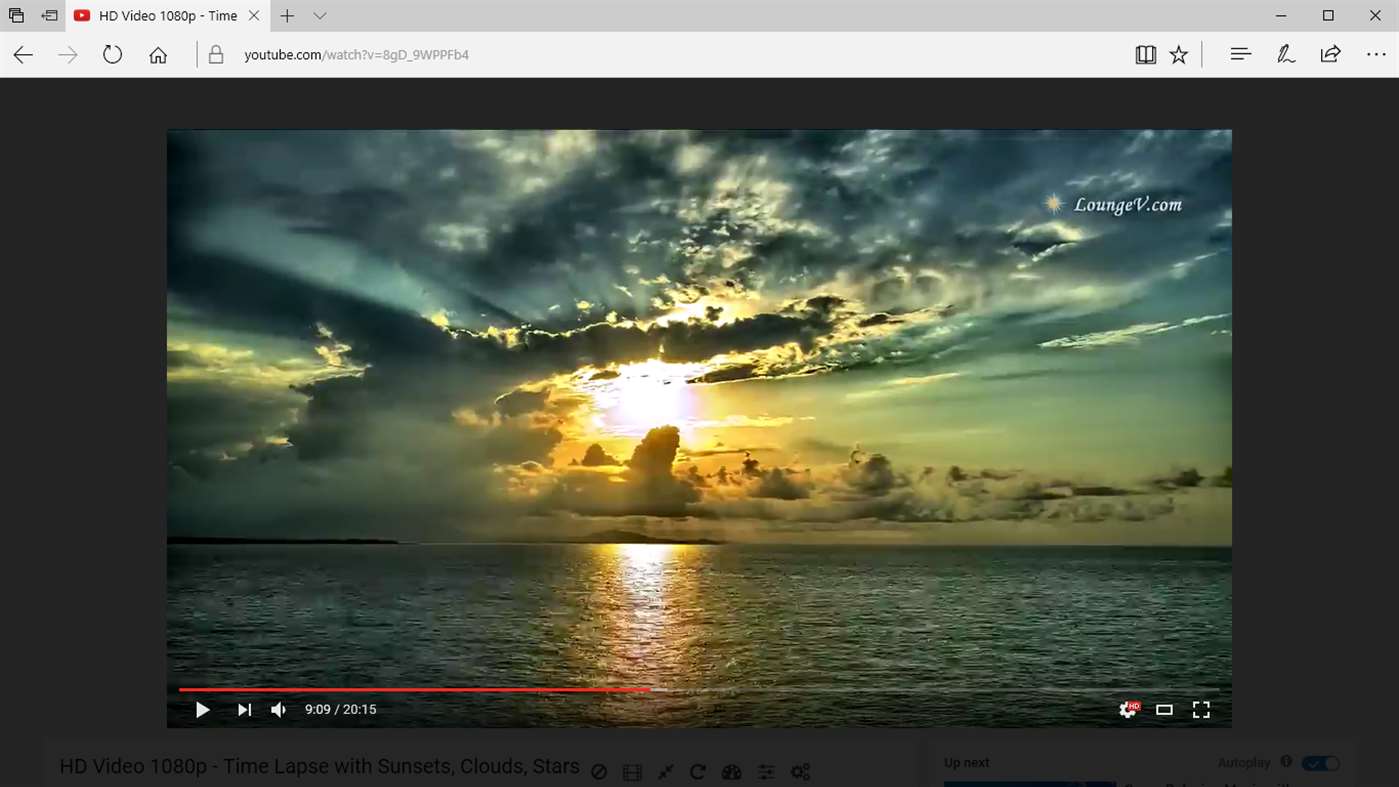Play the video
Viewport: 1399px width, 787px height.
[x=202, y=710]
